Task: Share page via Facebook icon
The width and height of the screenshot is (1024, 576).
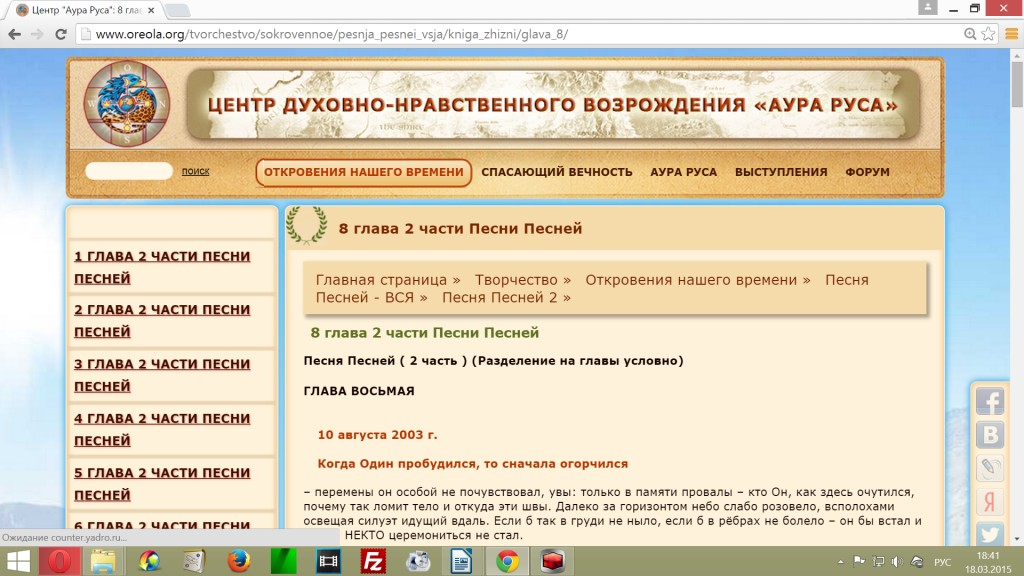Action: tap(989, 402)
